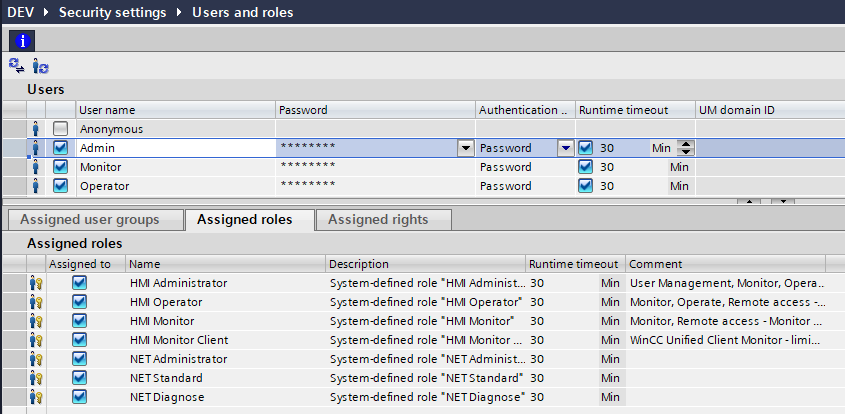Click the blue information icon
Viewport: 845px width, 414px height.
[21, 41]
